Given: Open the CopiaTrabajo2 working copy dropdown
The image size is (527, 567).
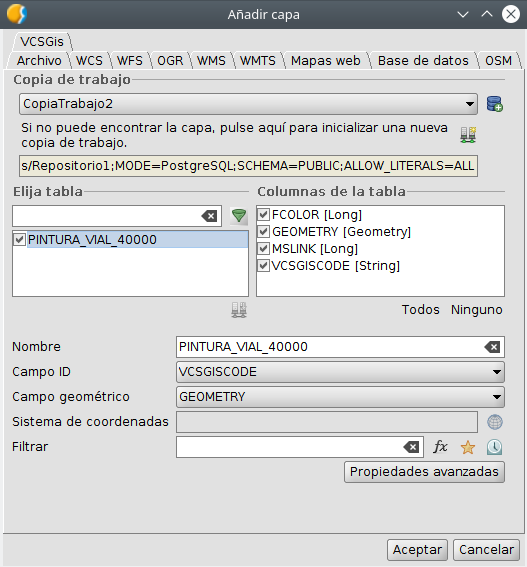Looking at the screenshot, I should coord(248,104).
